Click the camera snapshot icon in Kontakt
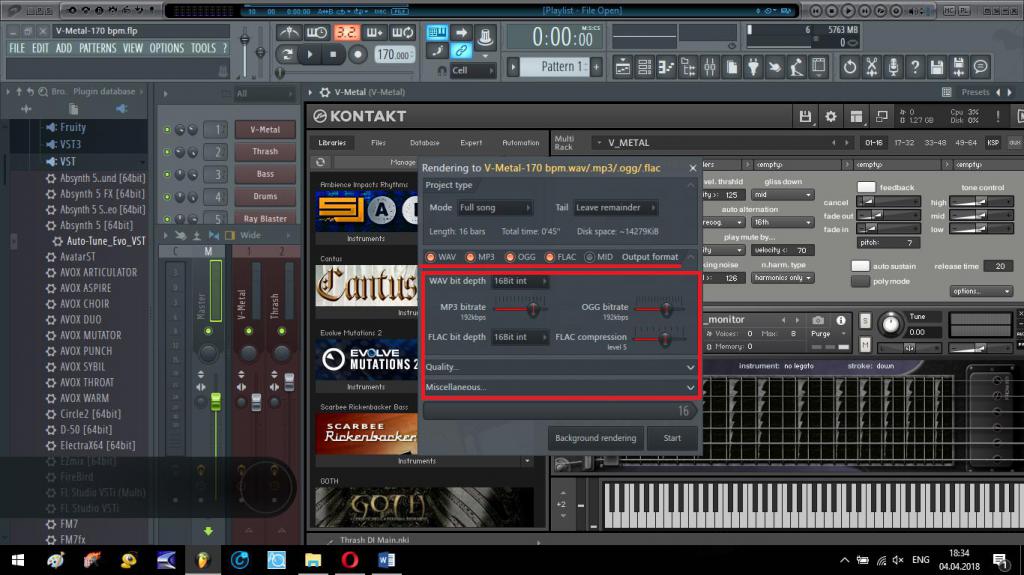 click(x=818, y=320)
